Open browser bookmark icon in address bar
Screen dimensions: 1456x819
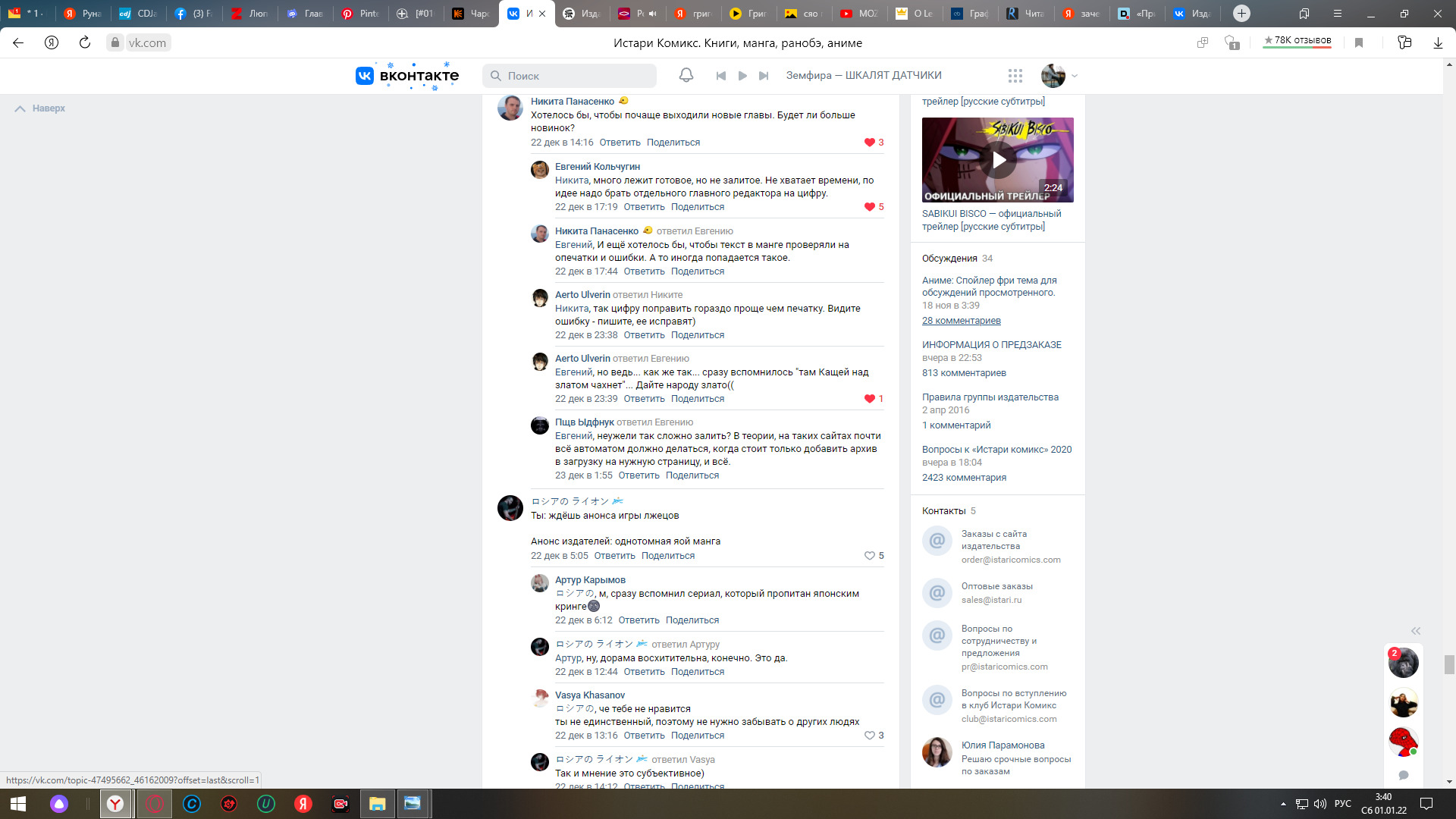point(1359,42)
